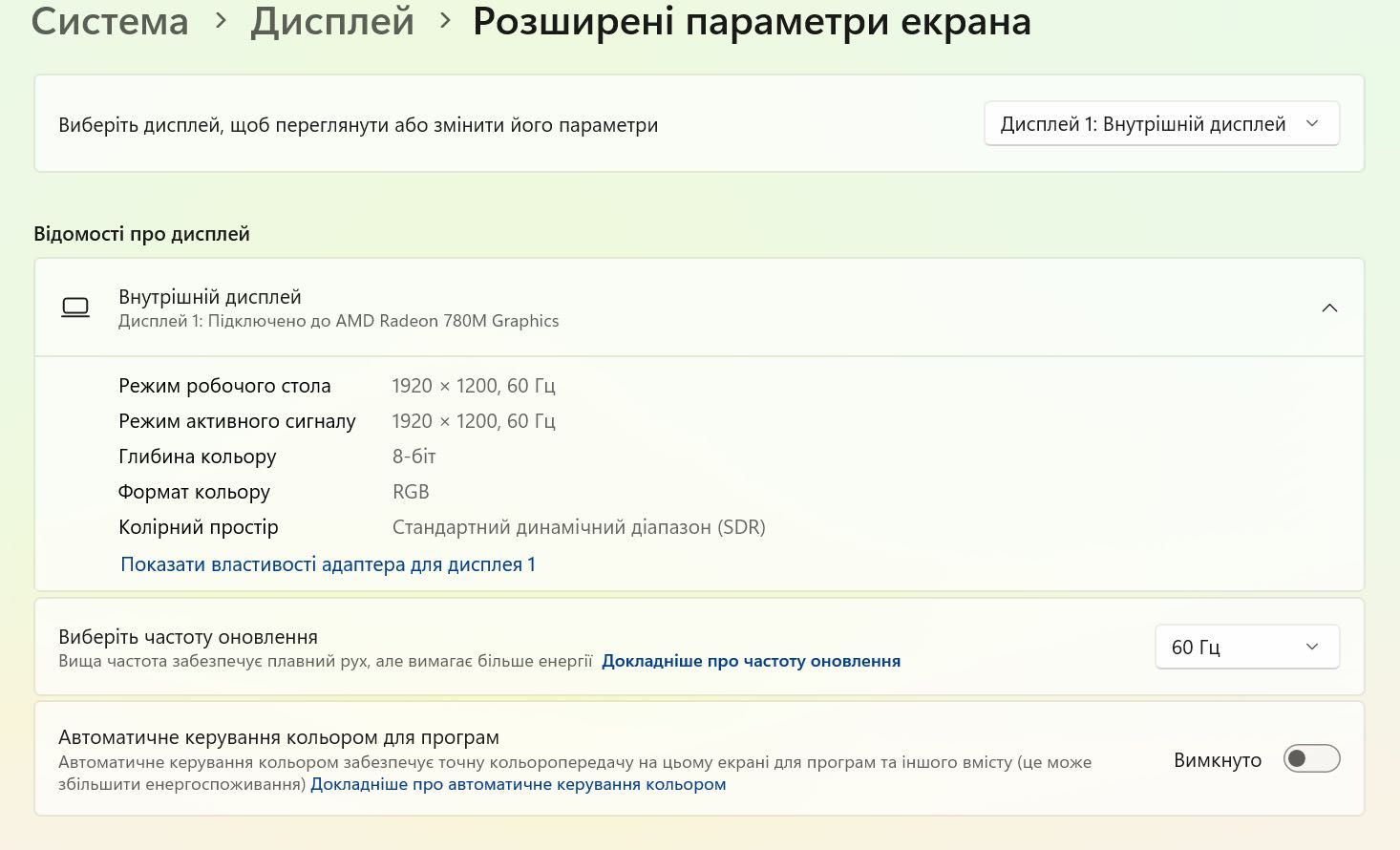Go back to Система breadcrumb
Screen dimensions: 1400x850
point(110,22)
